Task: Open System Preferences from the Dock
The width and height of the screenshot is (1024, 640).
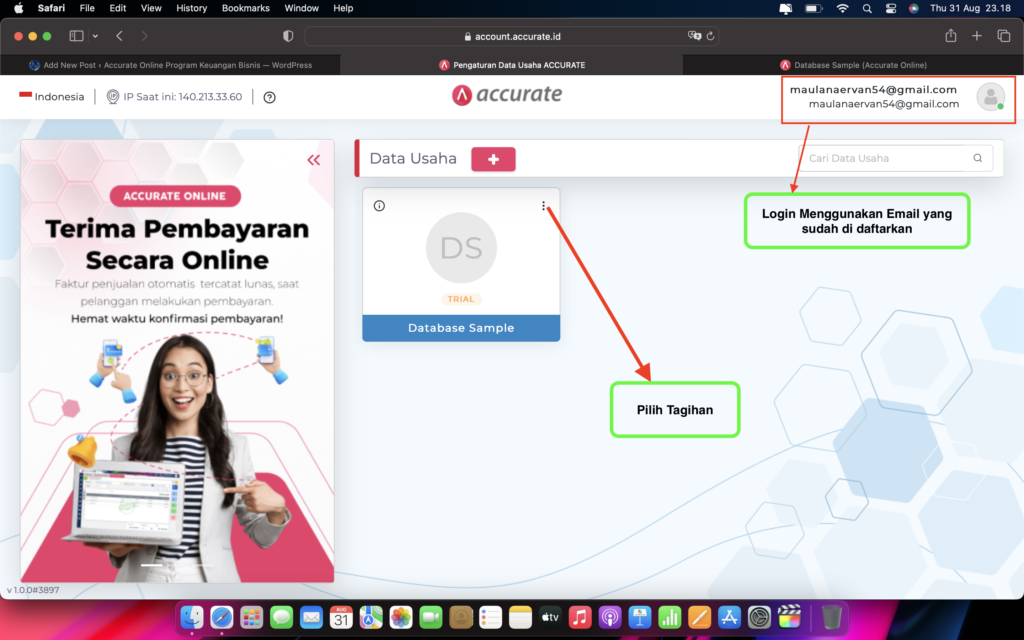Action: click(759, 617)
